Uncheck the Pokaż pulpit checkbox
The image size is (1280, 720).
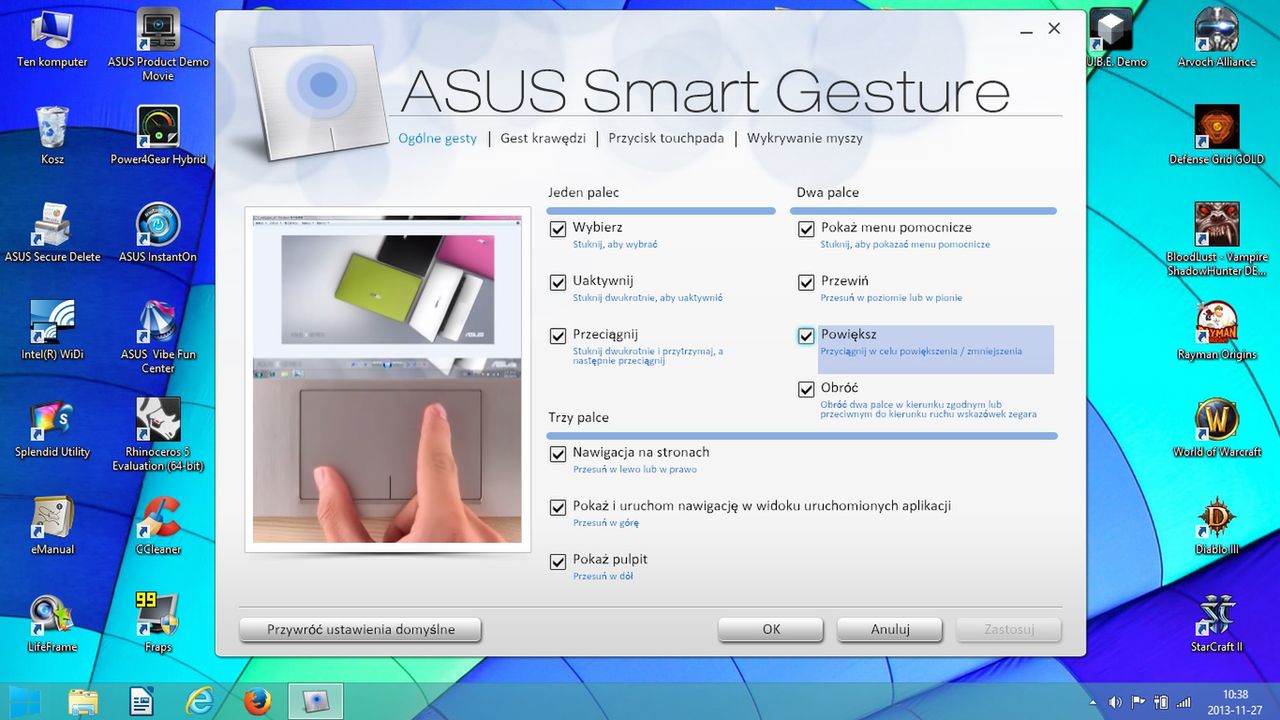[x=558, y=561]
